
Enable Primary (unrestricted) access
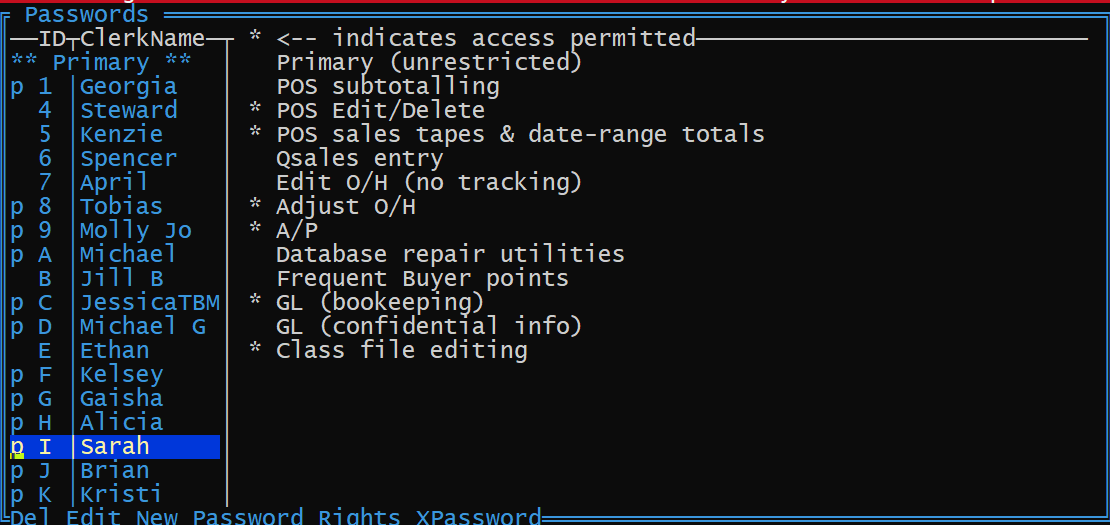[429, 63]
